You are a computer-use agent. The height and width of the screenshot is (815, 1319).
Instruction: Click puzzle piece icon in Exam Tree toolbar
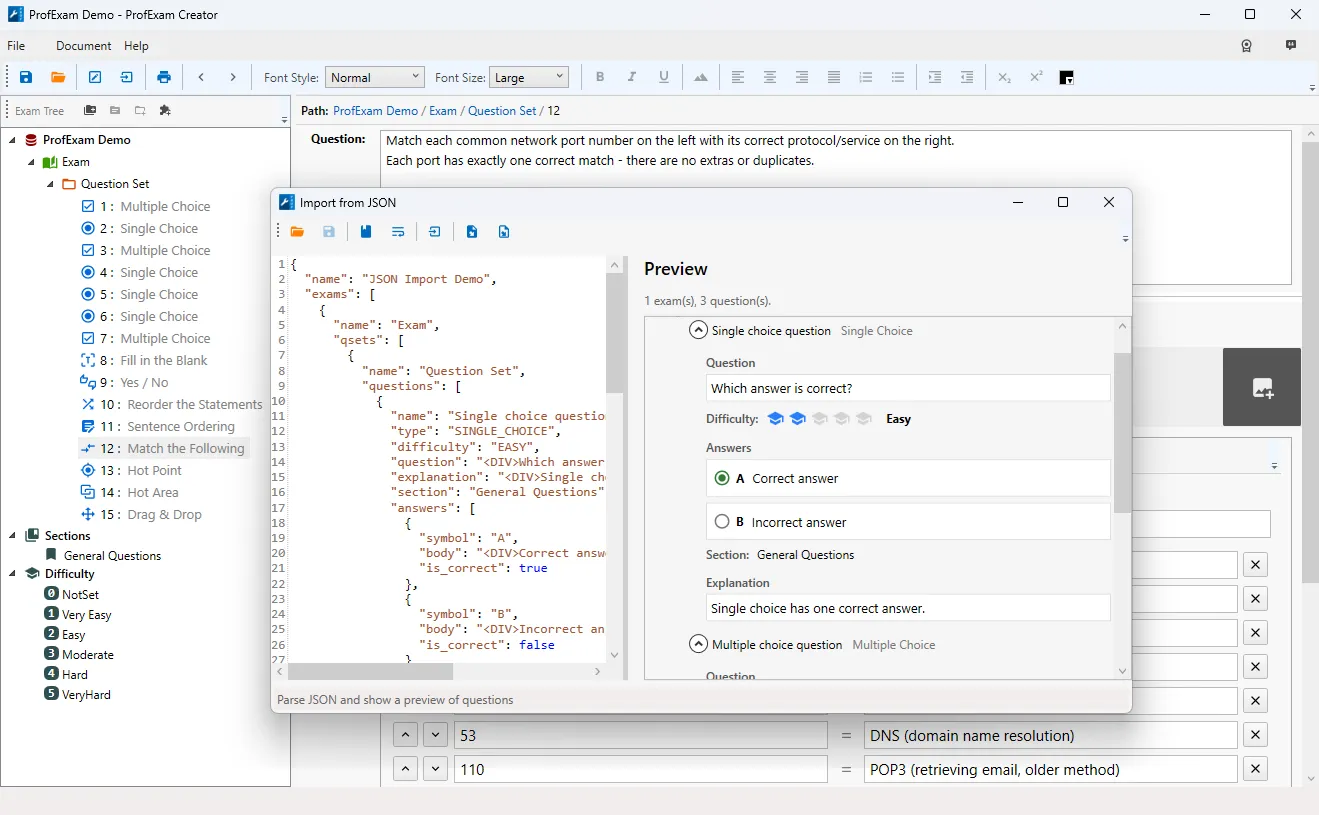click(x=165, y=111)
